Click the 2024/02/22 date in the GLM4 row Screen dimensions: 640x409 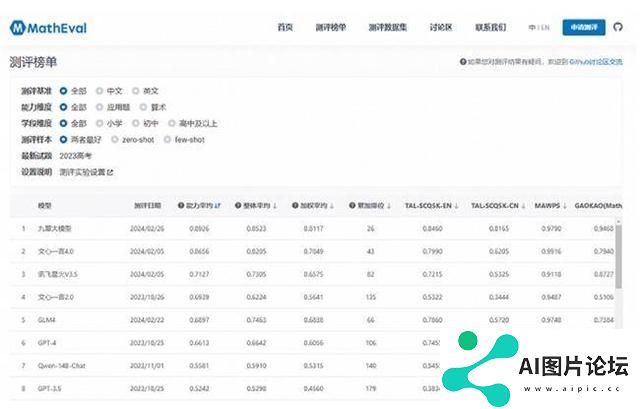(x=147, y=320)
